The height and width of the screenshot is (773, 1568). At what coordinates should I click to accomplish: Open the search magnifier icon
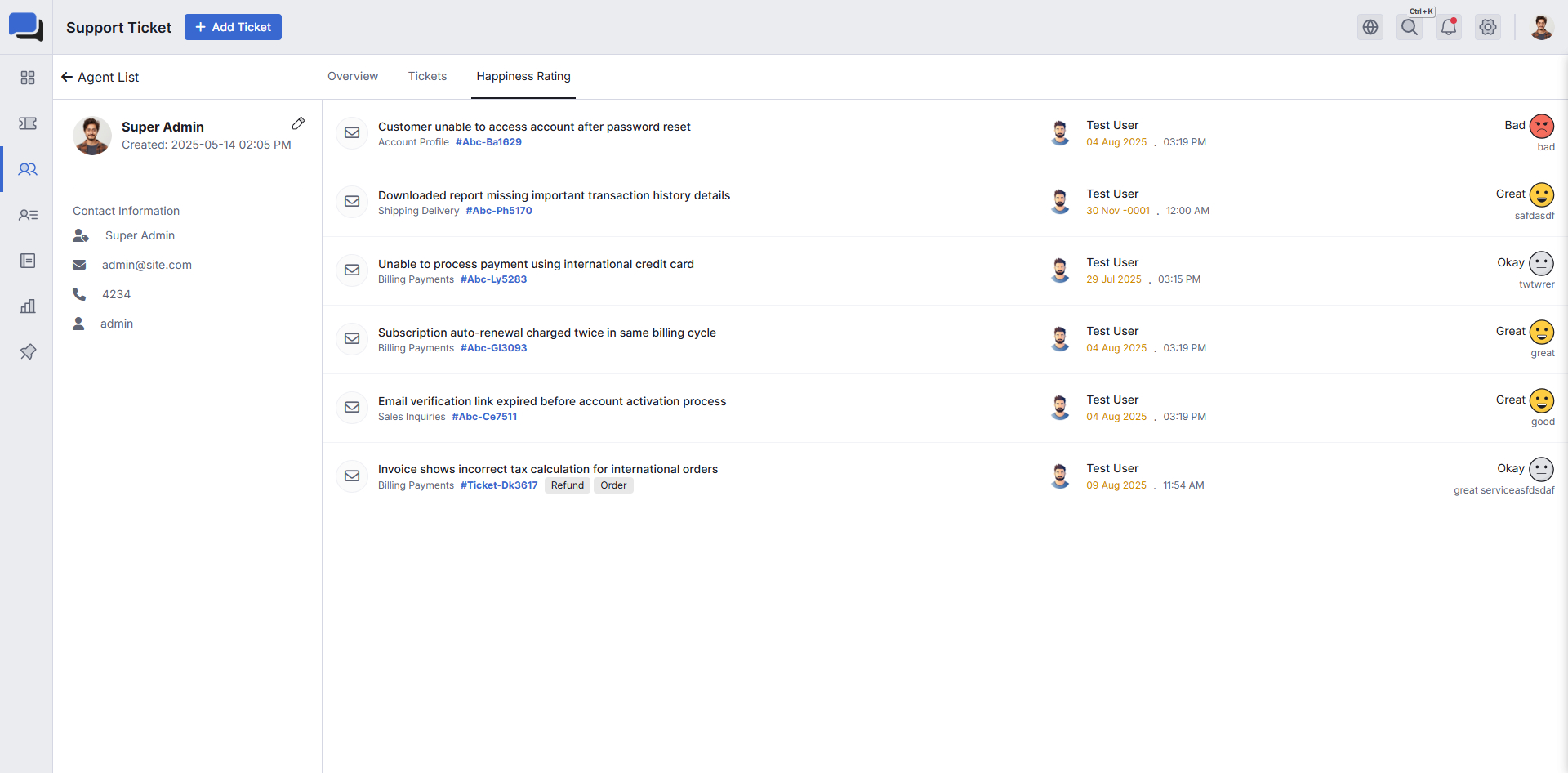(x=1410, y=27)
